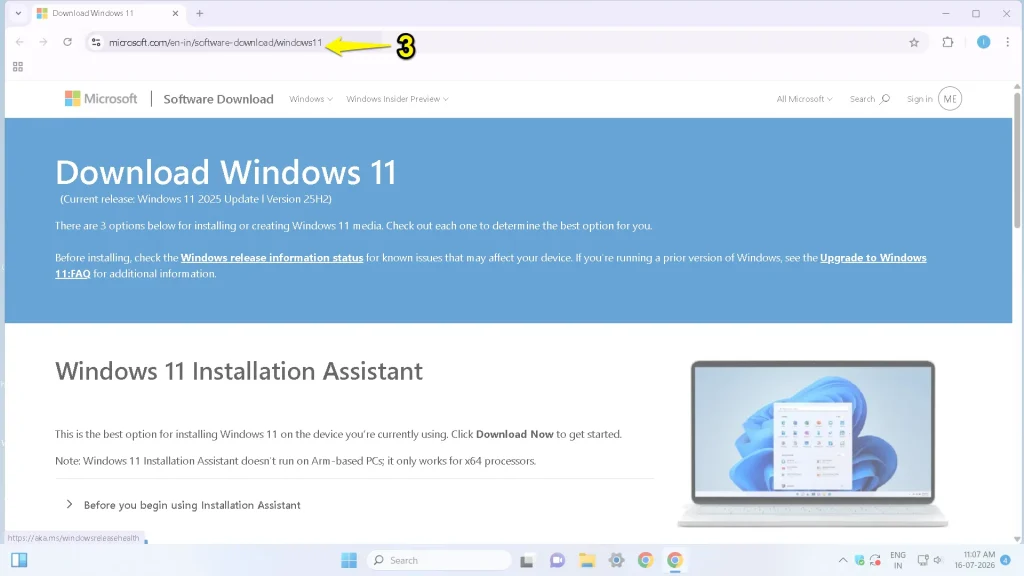This screenshot has width=1024, height=576.
Task: Open Windows release information status link
Action: click(x=272, y=257)
